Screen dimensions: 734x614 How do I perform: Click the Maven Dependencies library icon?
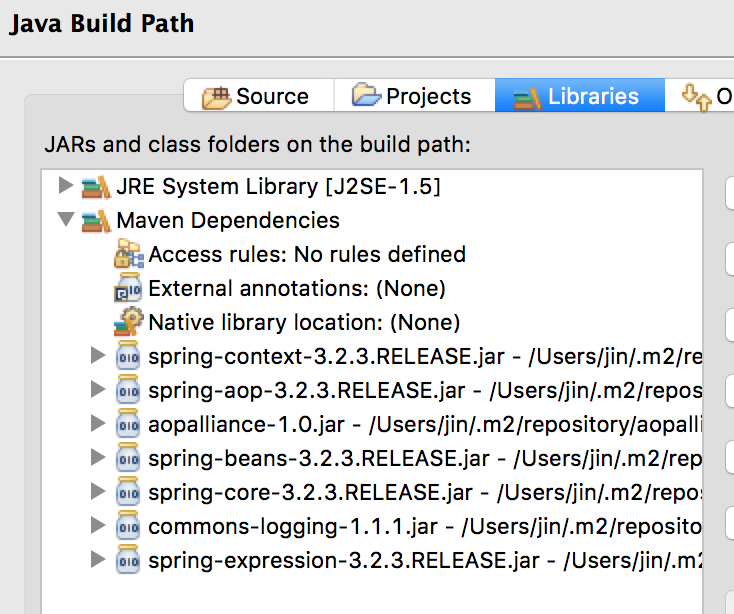pyautogui.click(x=96, y=221)
